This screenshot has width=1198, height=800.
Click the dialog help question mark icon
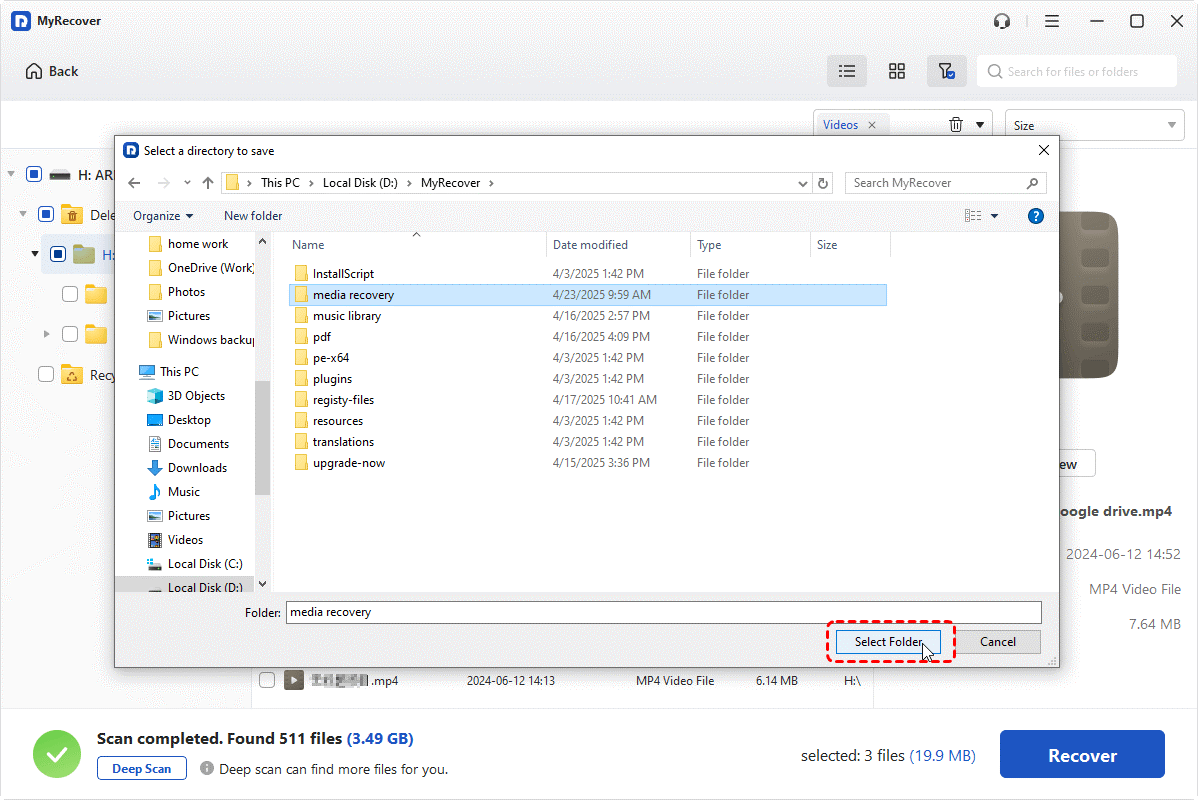click(1035, 216)
